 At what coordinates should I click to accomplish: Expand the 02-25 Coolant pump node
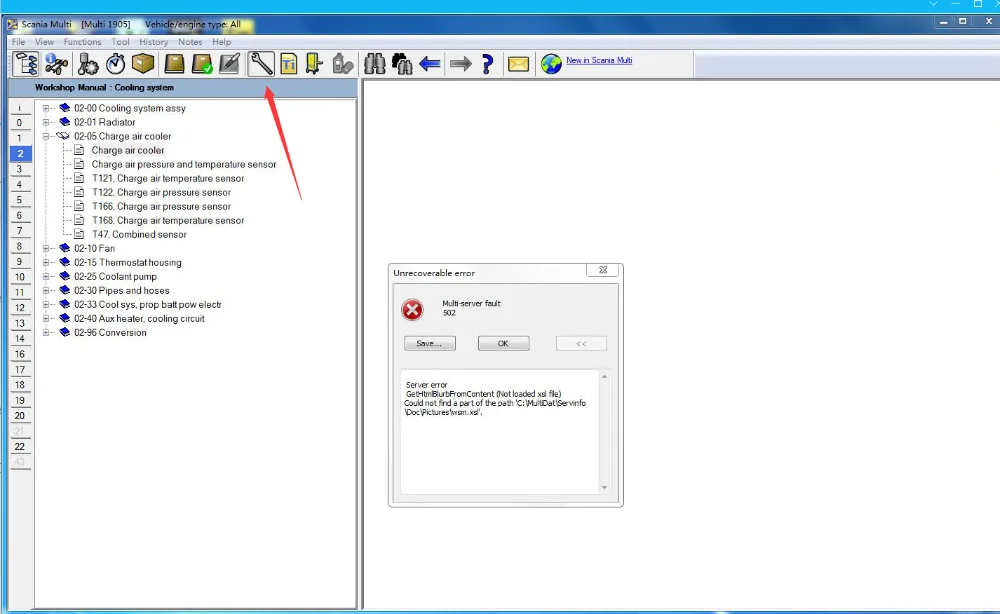(46, 277)
